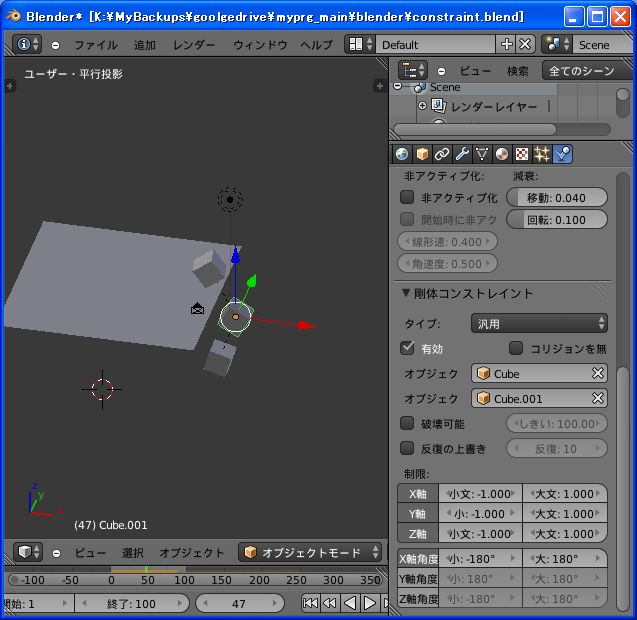Open the Constraints chain-link tab
Viewport: 637px width, 620px height.
pos(442,154)
